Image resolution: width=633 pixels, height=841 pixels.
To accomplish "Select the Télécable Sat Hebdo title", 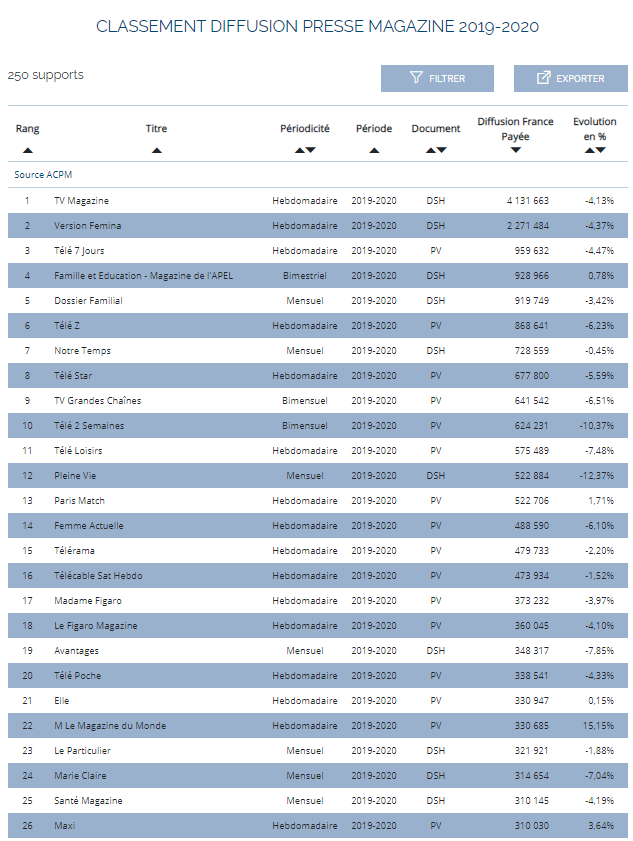I will tap(98, 576).
